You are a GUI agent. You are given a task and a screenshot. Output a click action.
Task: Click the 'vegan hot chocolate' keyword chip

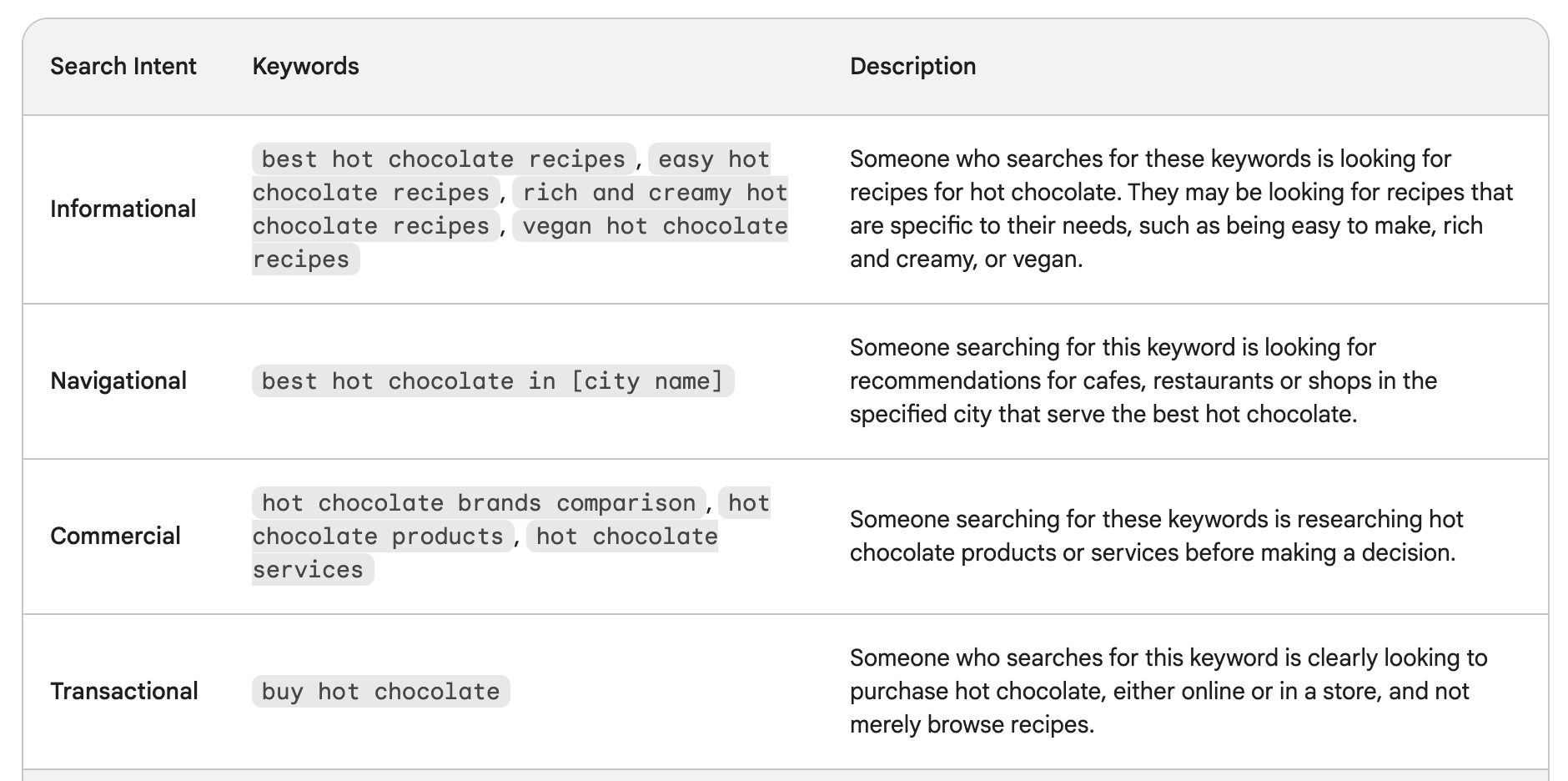point(655,226)
